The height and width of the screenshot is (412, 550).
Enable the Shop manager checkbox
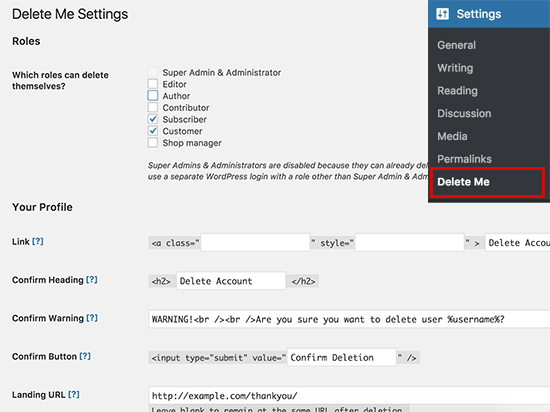tap(153, 143)
